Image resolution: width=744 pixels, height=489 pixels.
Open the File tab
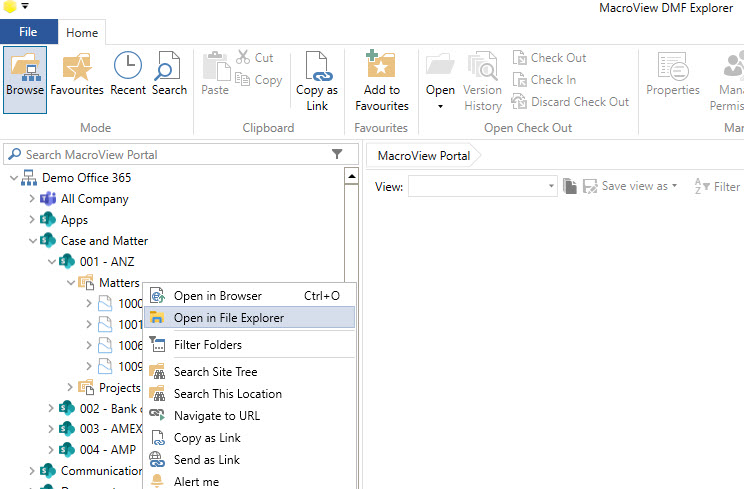point(28,32)
